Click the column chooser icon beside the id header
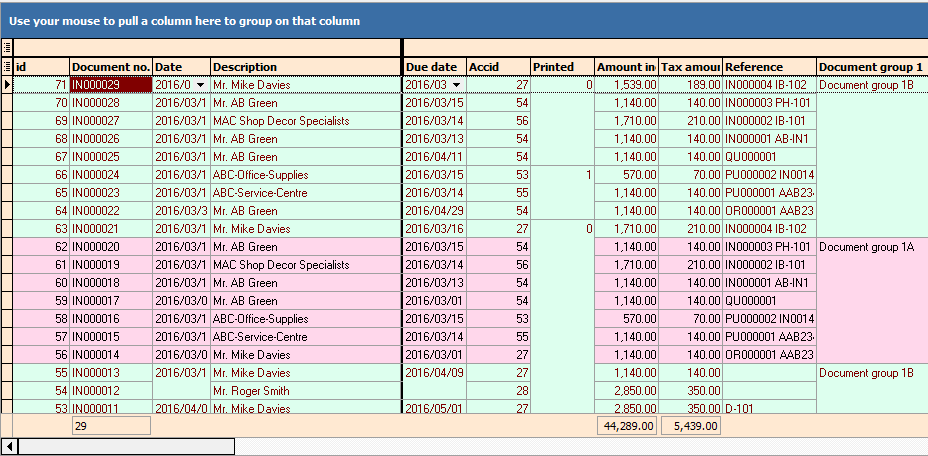The image size is (928, 456). pyautogui.click(x=7, y=67)
